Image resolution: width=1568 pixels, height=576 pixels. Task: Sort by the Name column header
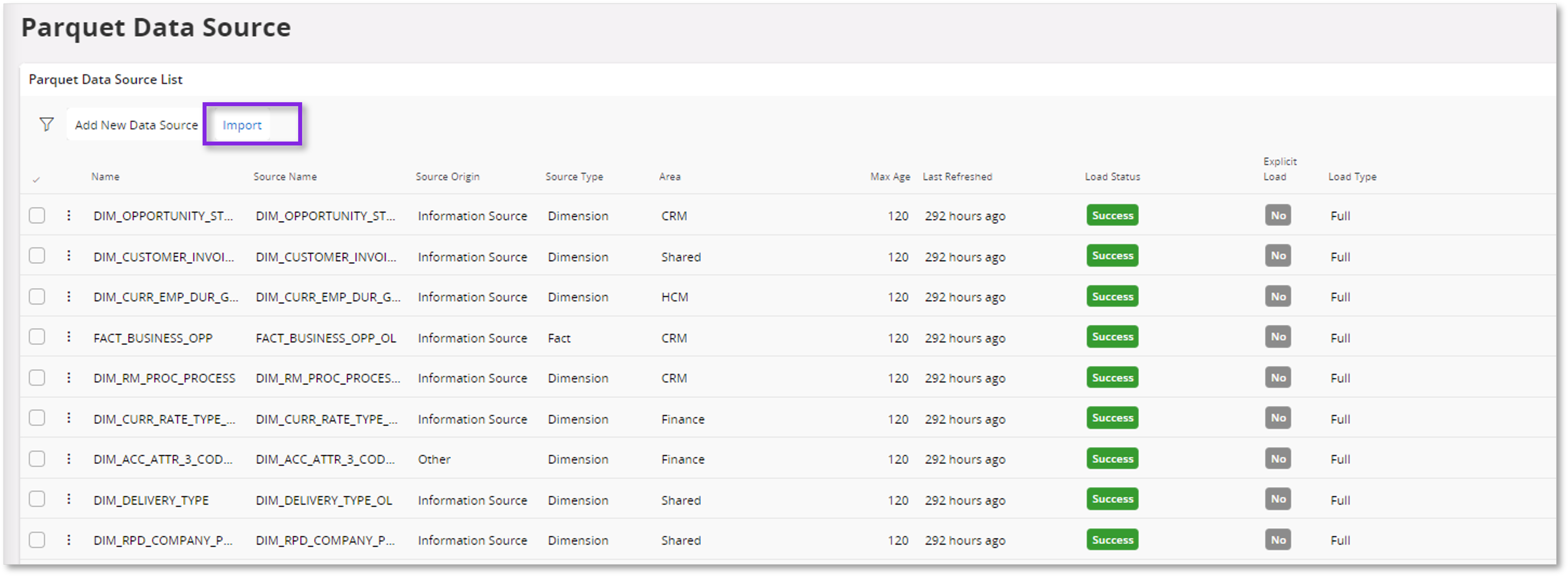coord(105,177)
